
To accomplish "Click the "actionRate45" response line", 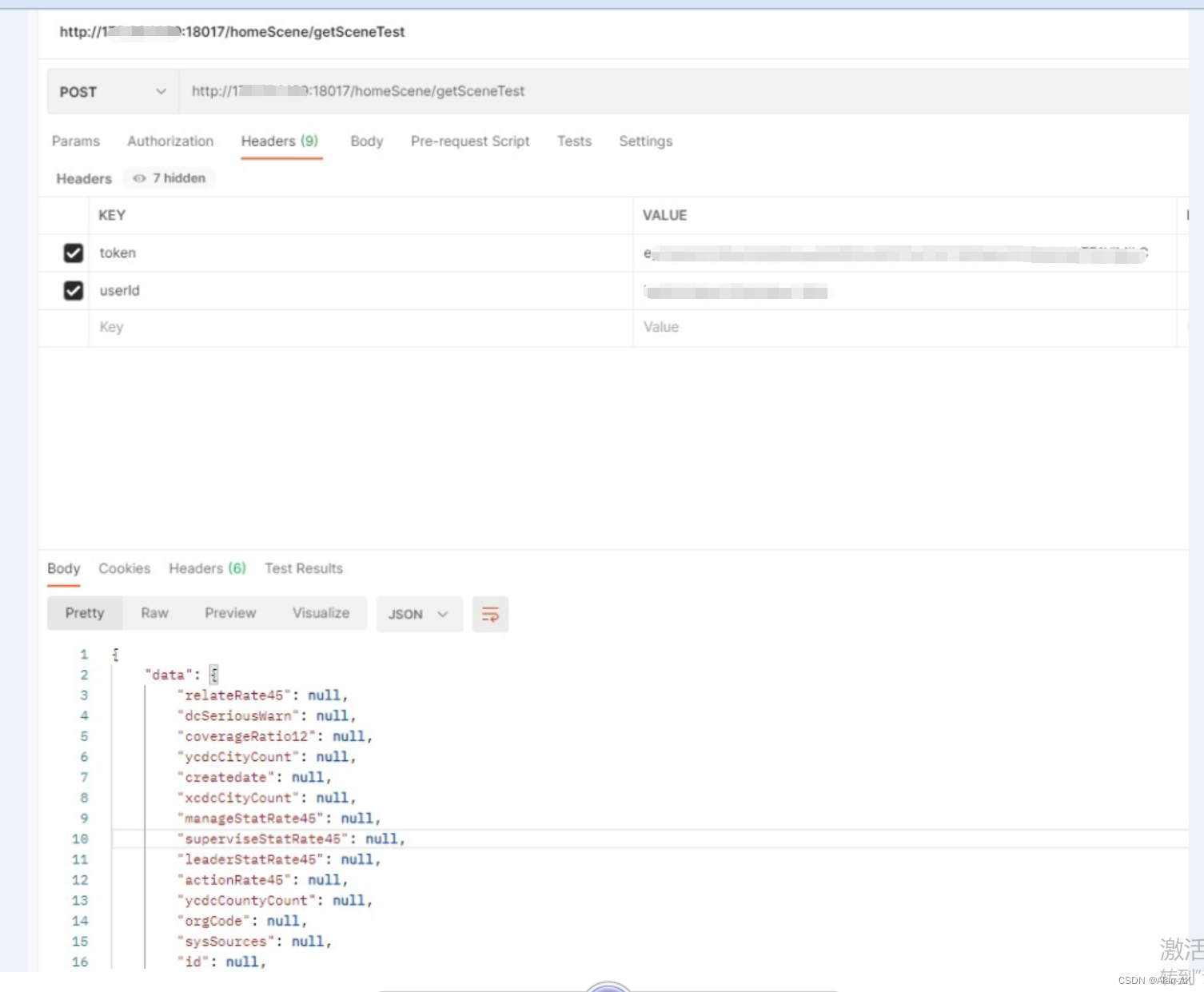I will click(262, 880).
